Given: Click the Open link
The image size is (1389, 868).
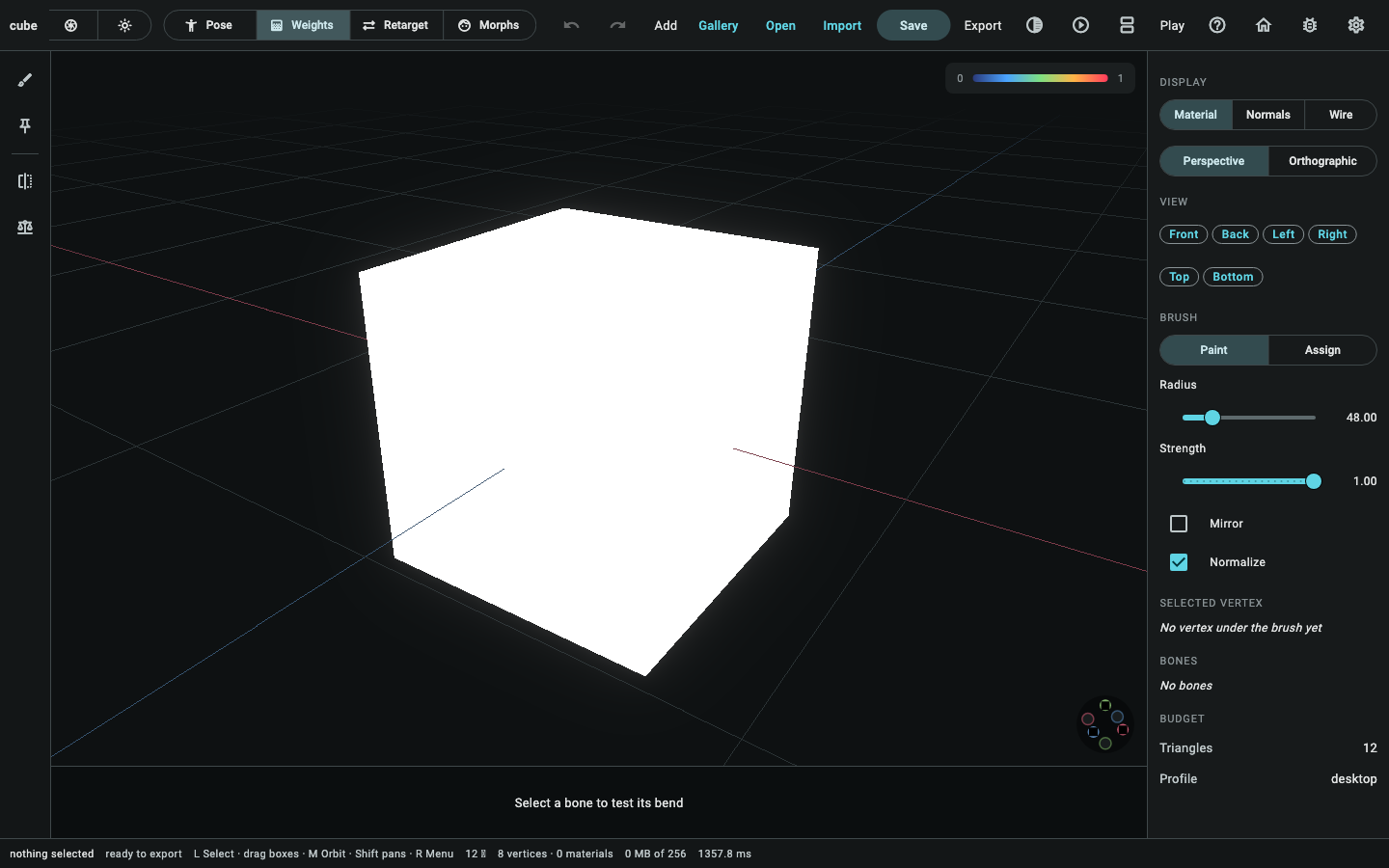Looking at the screenshot, I should (780, 25).
